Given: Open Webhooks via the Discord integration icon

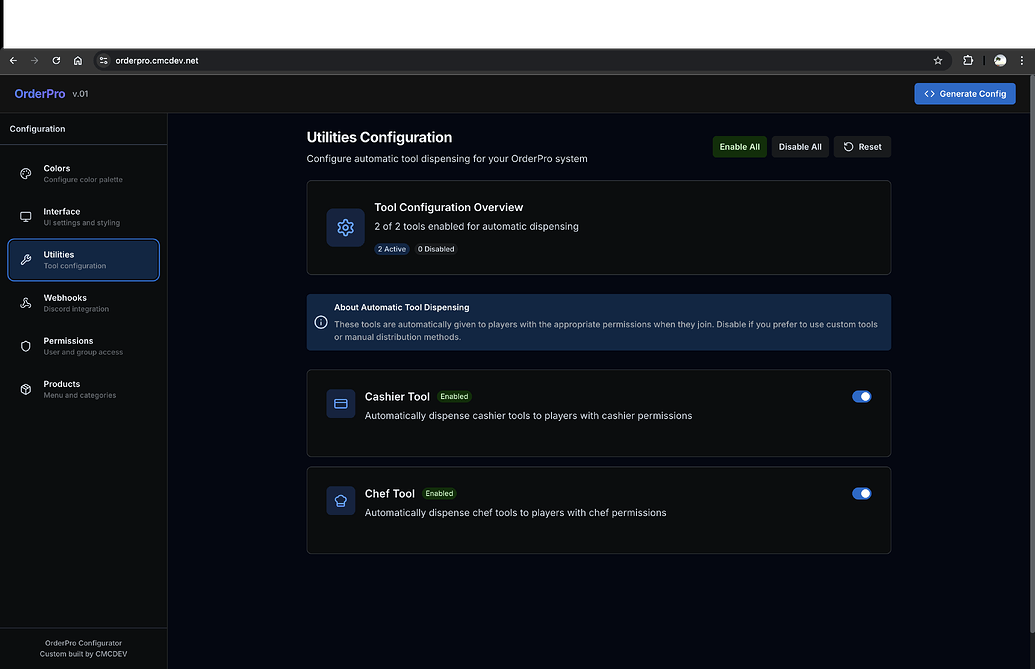Looking at the screenshot, I should (x=25, y=302).
